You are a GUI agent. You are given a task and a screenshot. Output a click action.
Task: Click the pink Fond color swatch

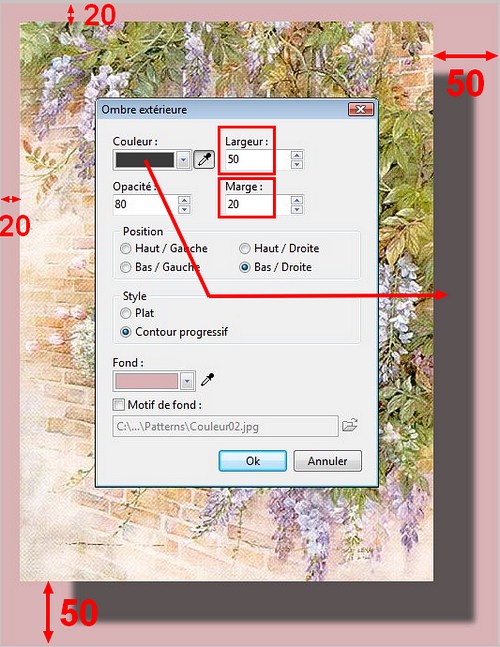[146, 381]
